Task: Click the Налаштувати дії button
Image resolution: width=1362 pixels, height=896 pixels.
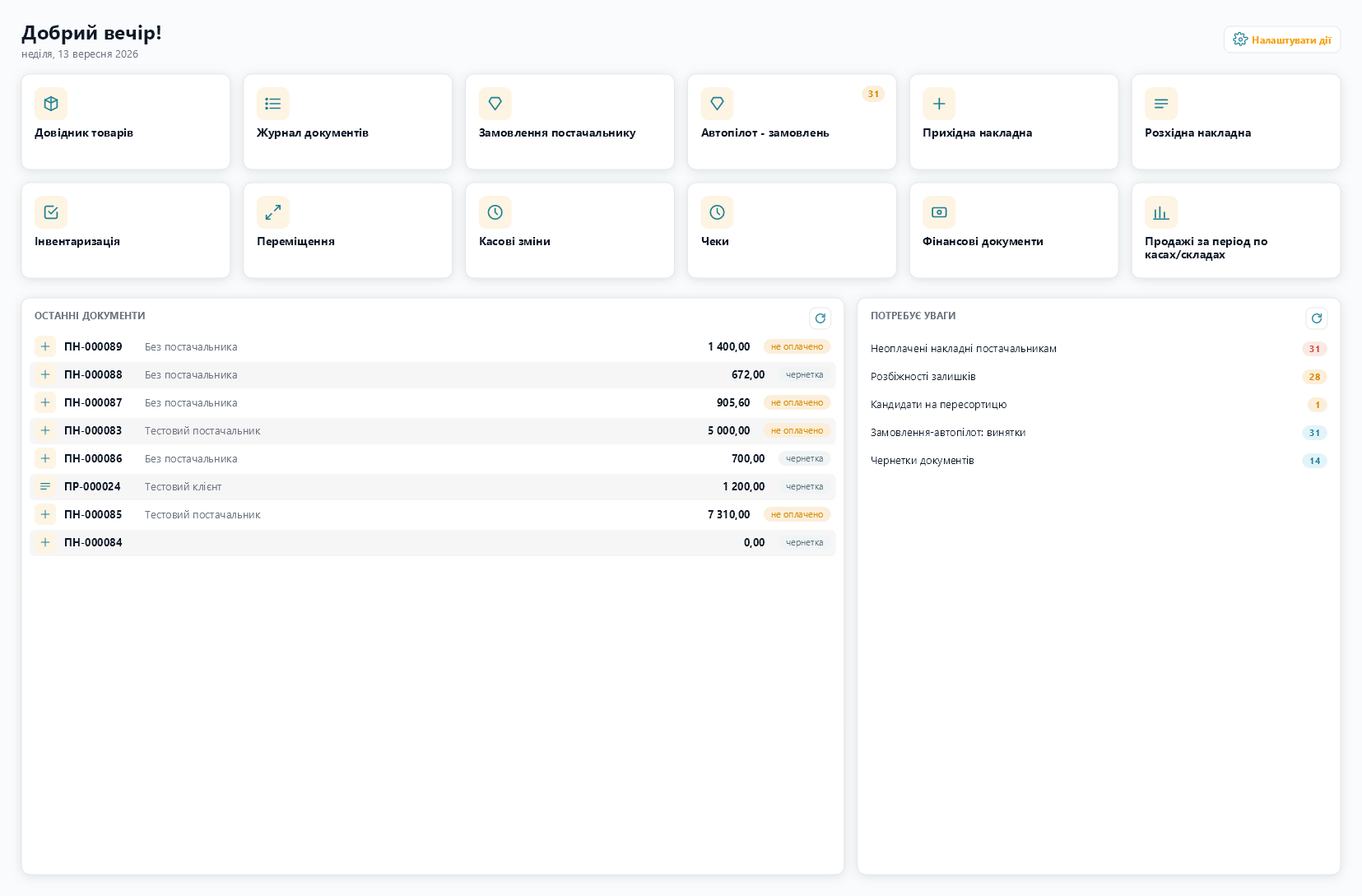Action: (1282, 39)
